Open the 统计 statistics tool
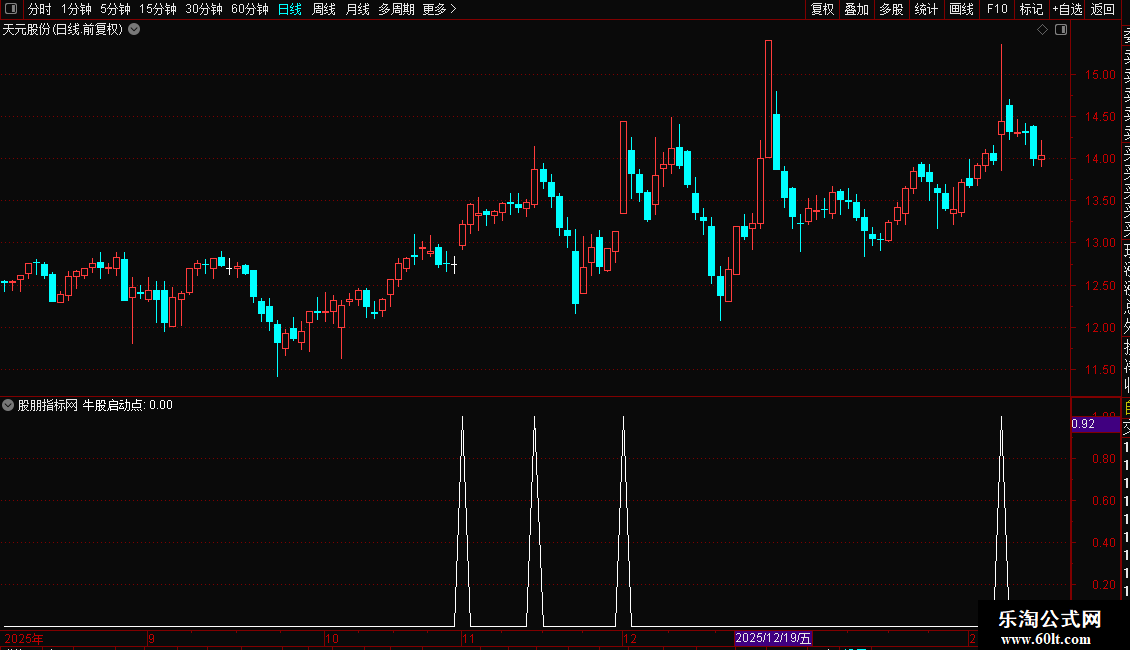 point(926,9)
